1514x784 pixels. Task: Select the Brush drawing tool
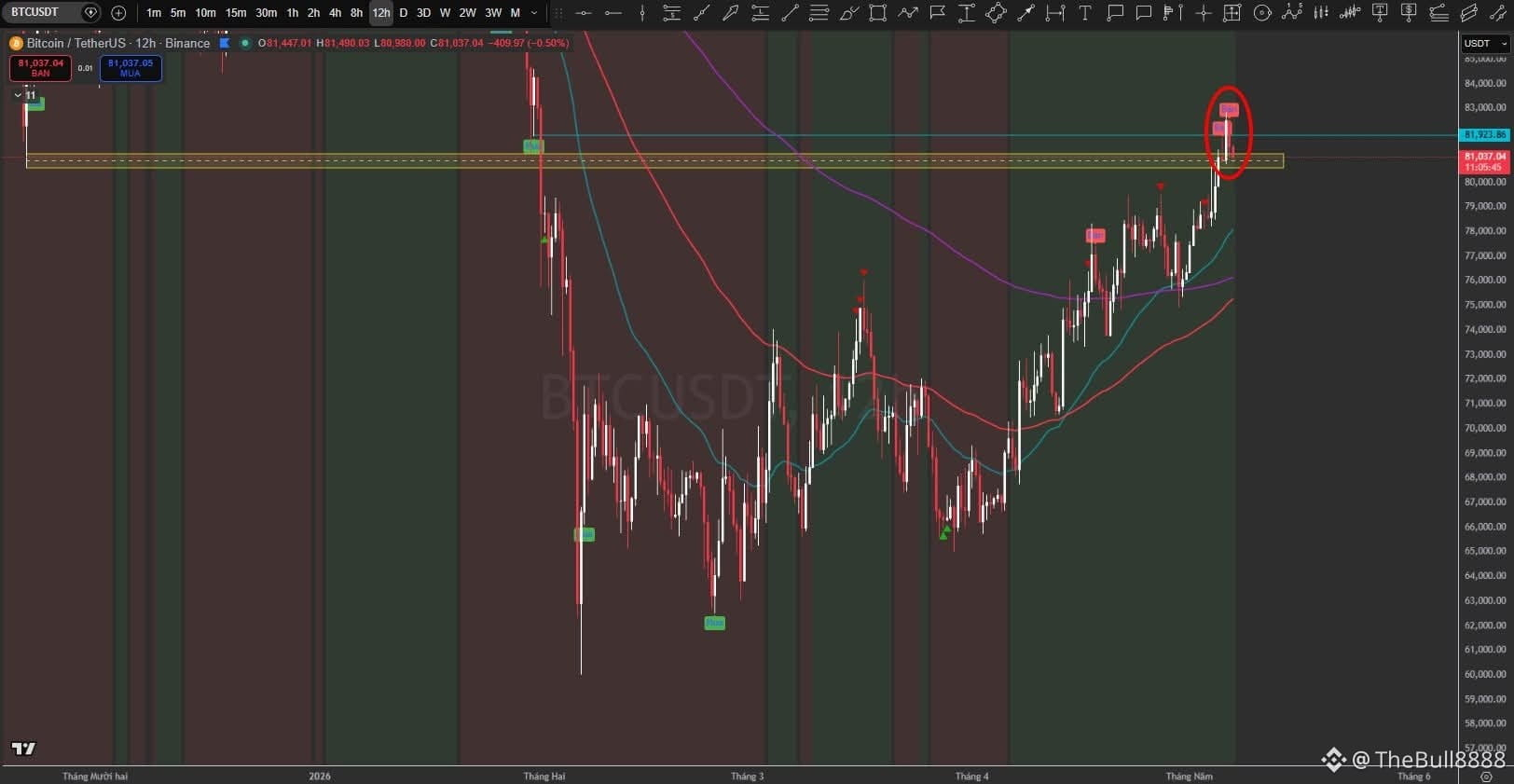coord(848,13)
